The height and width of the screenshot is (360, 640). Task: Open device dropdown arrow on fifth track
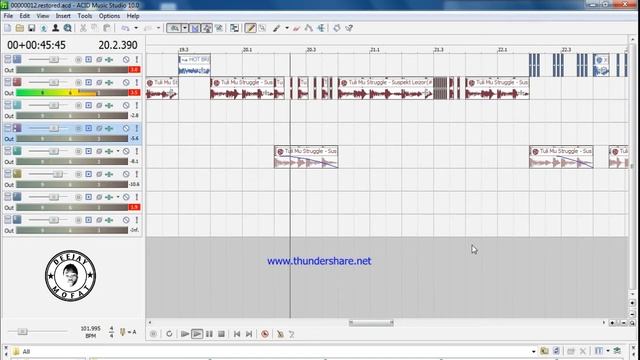point(118,151)
